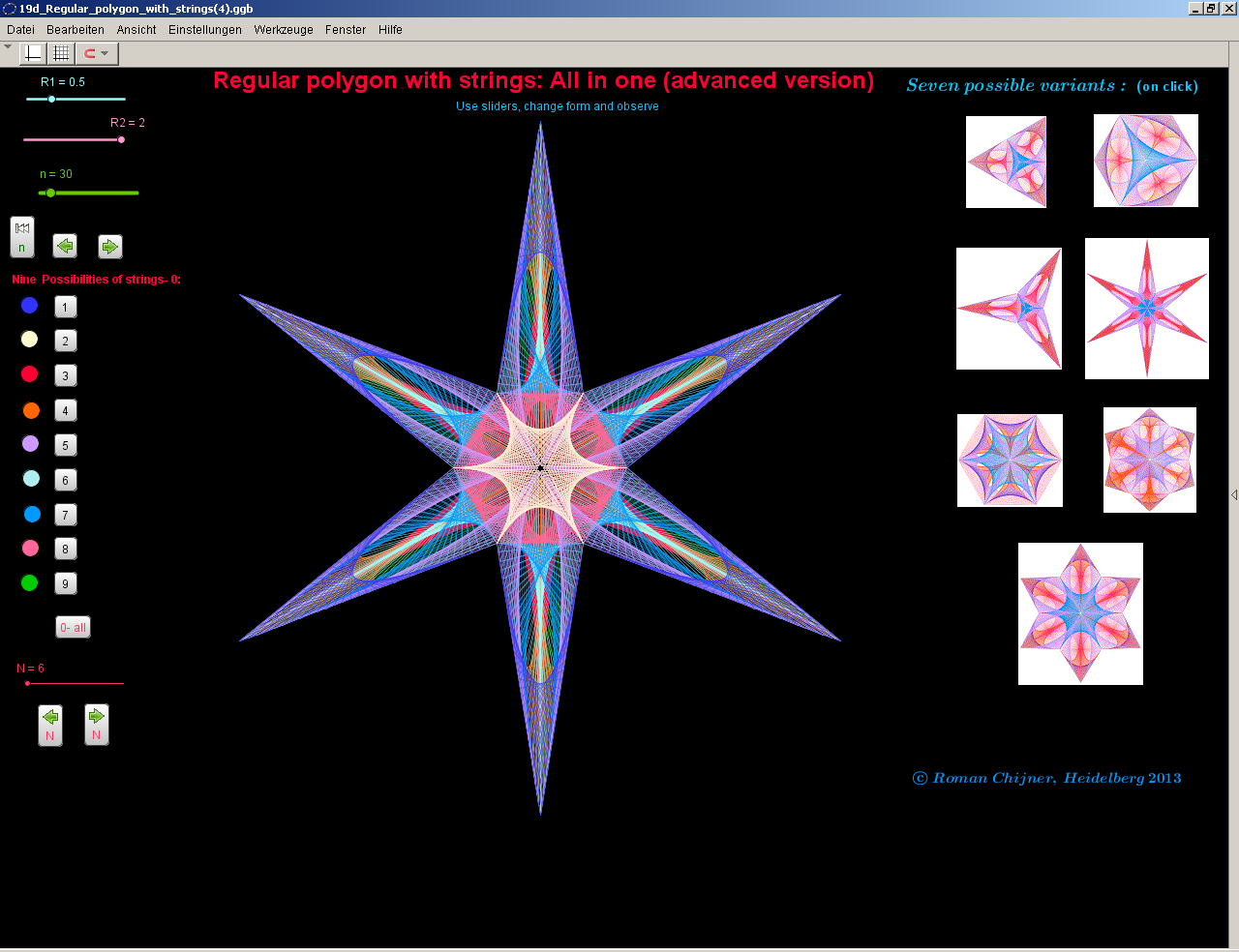Click the reset n rewind button
Screen dimensions: 1239x952
point(22,237)
